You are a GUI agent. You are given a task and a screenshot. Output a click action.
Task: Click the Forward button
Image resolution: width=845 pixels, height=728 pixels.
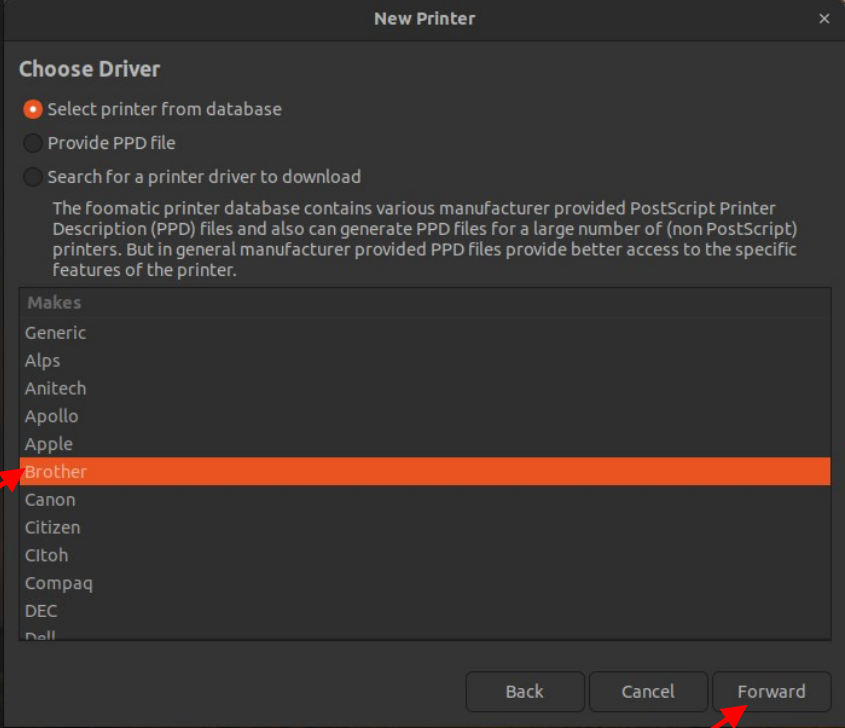pyautogui.click(x=771, y=691)
